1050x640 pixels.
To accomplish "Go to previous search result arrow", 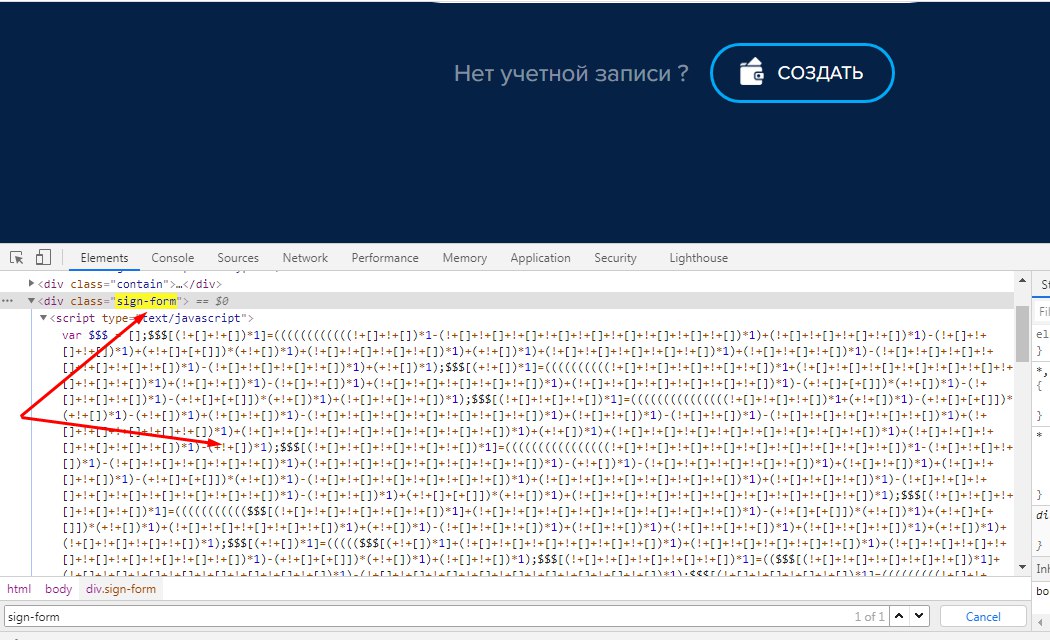I will coord(899,616).
